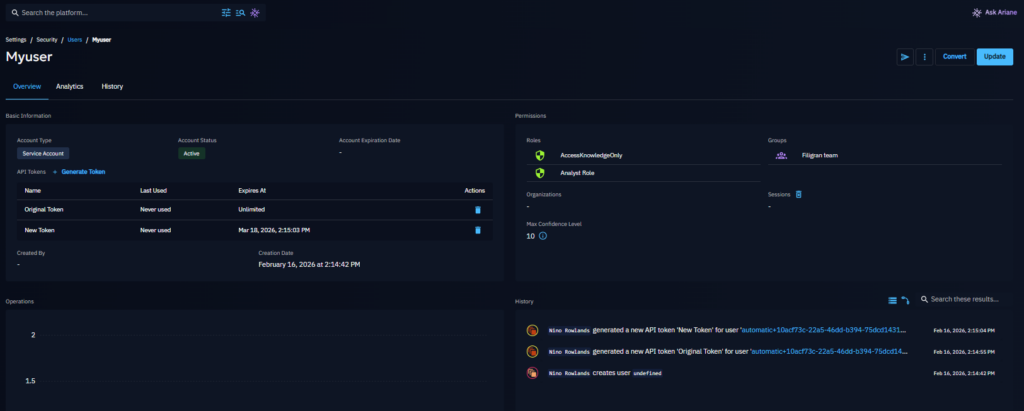Screen dimensions: 1024x411
Task: Delete the New Token using trash icon
Action: (478, 230)
